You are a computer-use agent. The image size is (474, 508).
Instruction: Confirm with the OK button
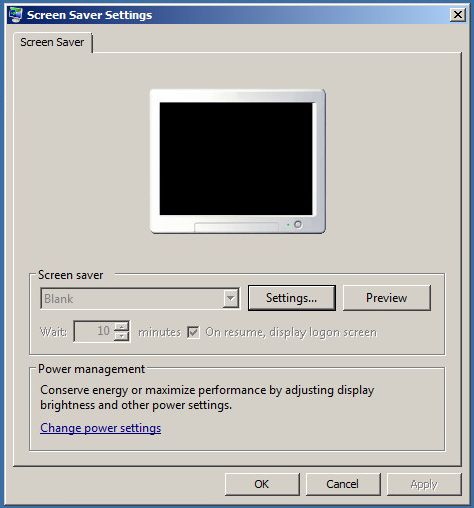262,484
